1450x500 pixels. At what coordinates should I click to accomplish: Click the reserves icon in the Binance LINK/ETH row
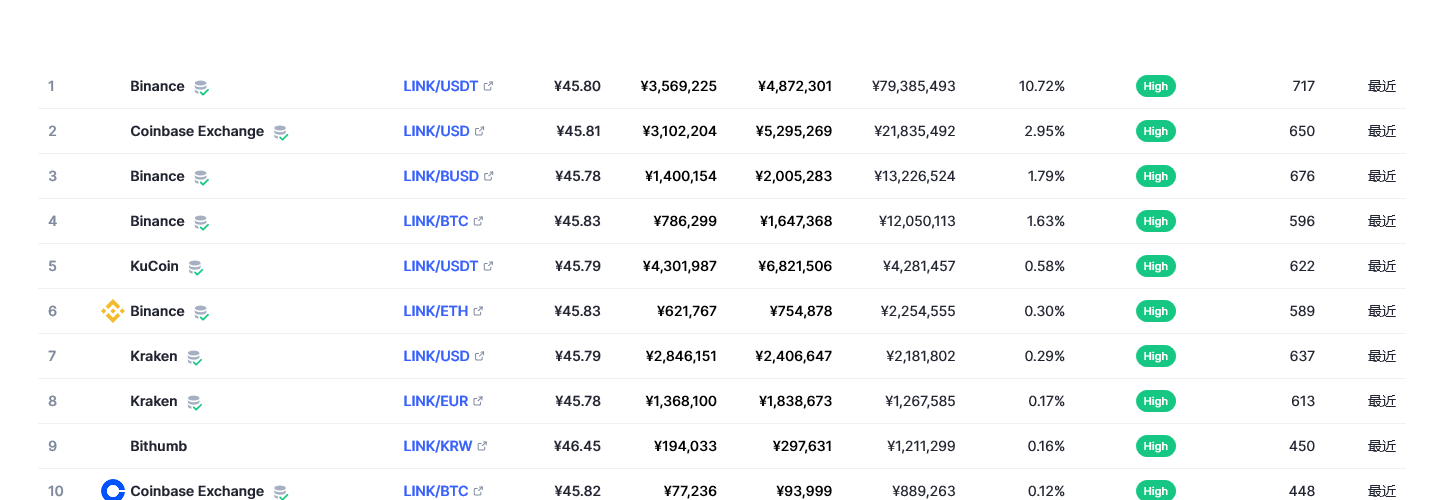click(x=201, y=312)
